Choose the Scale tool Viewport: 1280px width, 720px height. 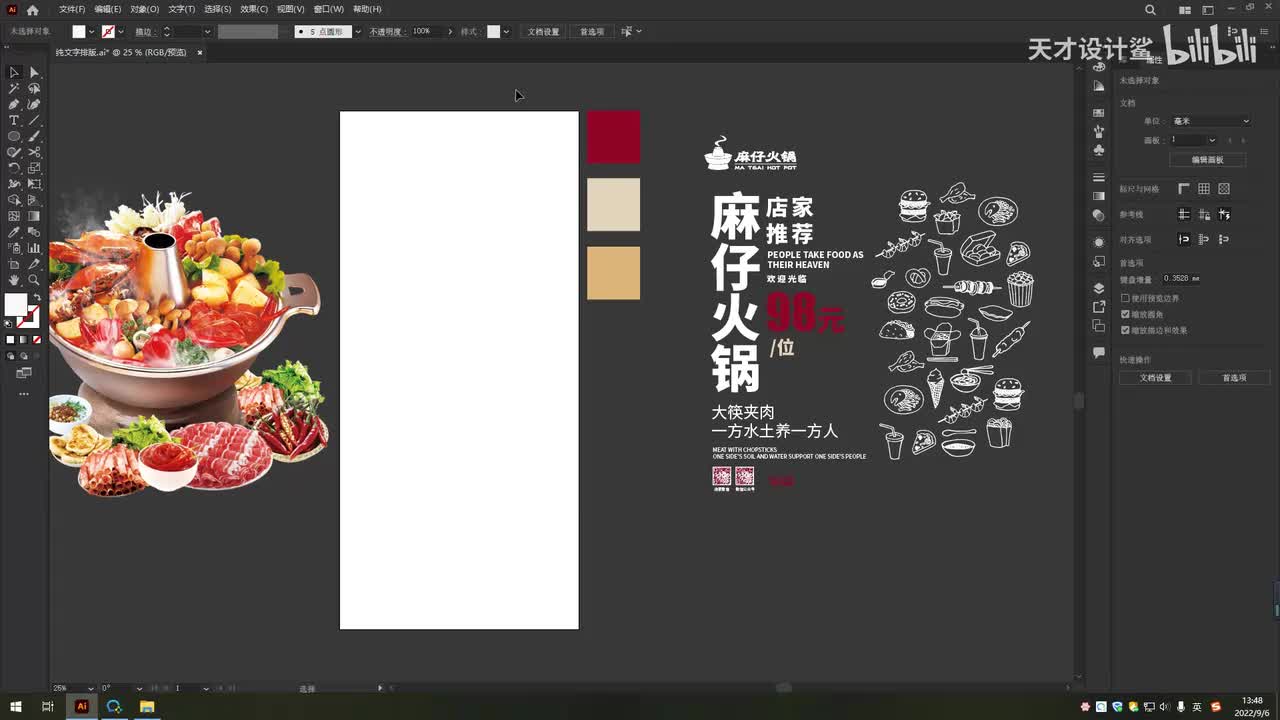(x=34, y=168)
